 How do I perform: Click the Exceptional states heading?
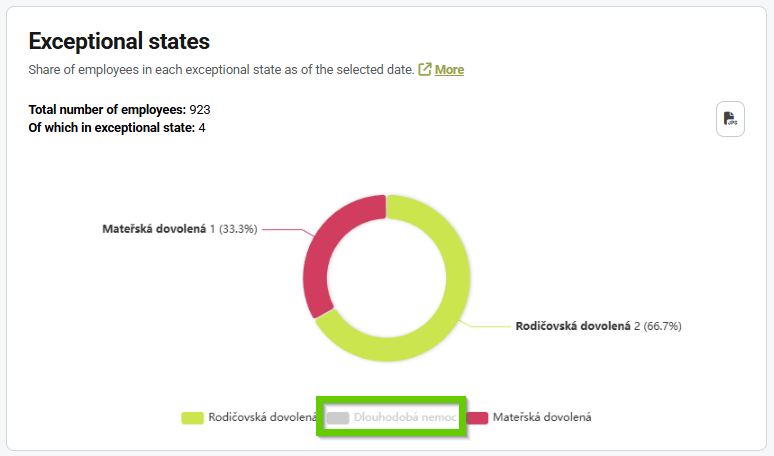(x=119, y=41)
